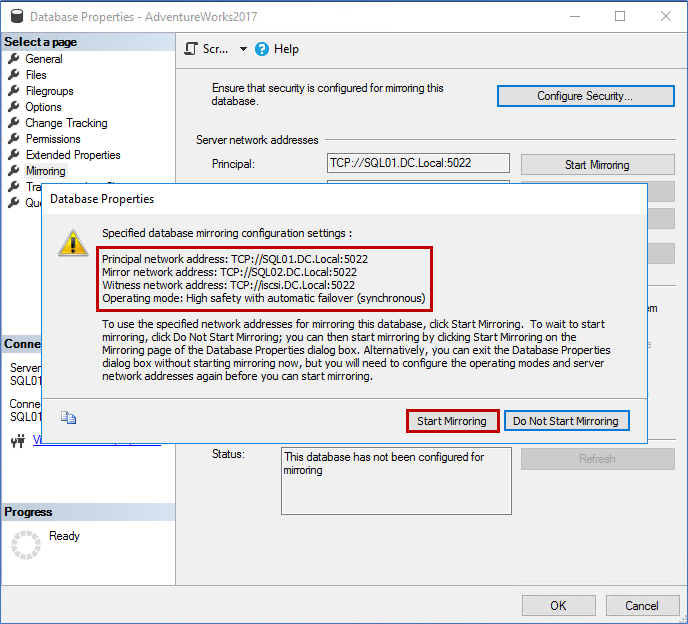Select the Mirroring page
This screenshot has width=688, height=624.
46,171
